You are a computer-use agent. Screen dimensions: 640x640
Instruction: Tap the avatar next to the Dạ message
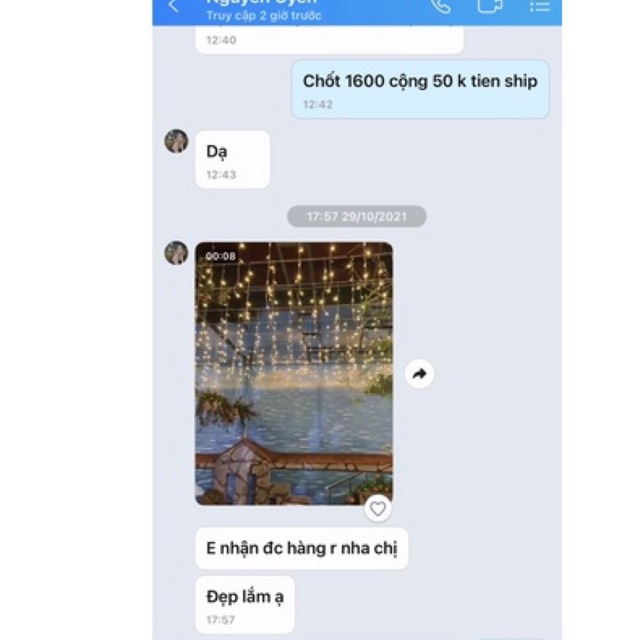click(176, 141)
